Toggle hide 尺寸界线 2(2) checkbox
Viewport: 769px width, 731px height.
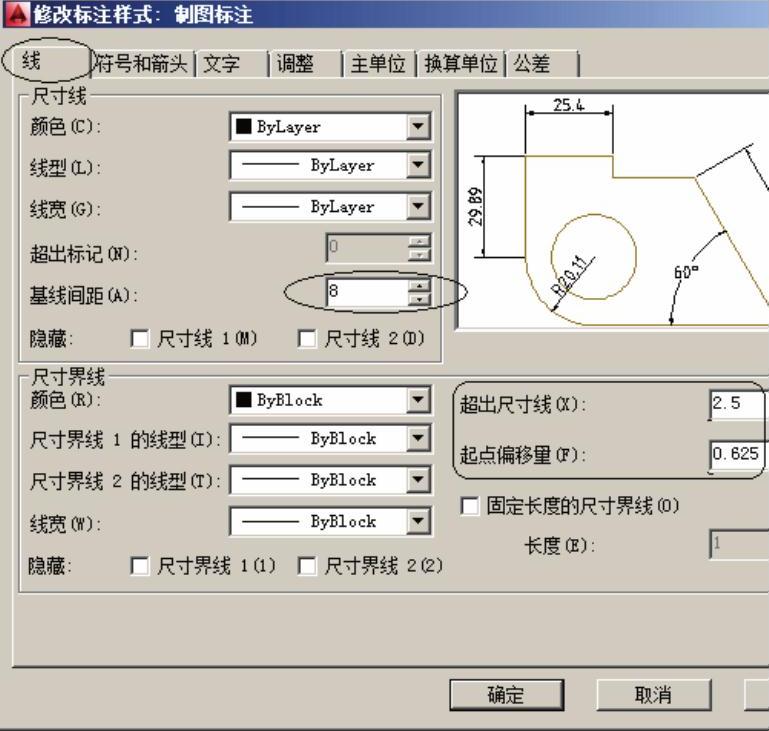[x=308, y=566]
